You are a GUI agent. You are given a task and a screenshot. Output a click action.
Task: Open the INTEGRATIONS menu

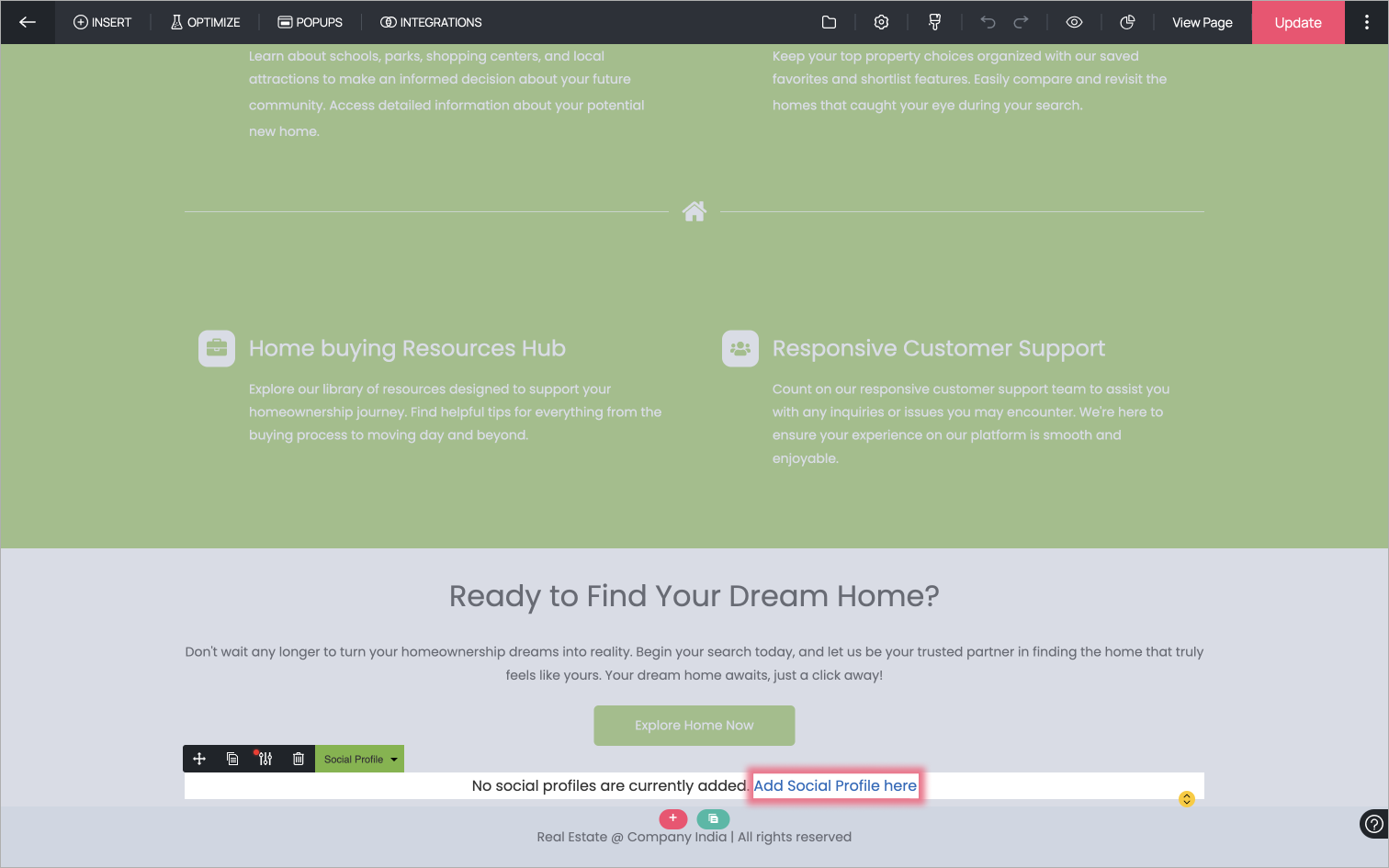click(431, 22)
